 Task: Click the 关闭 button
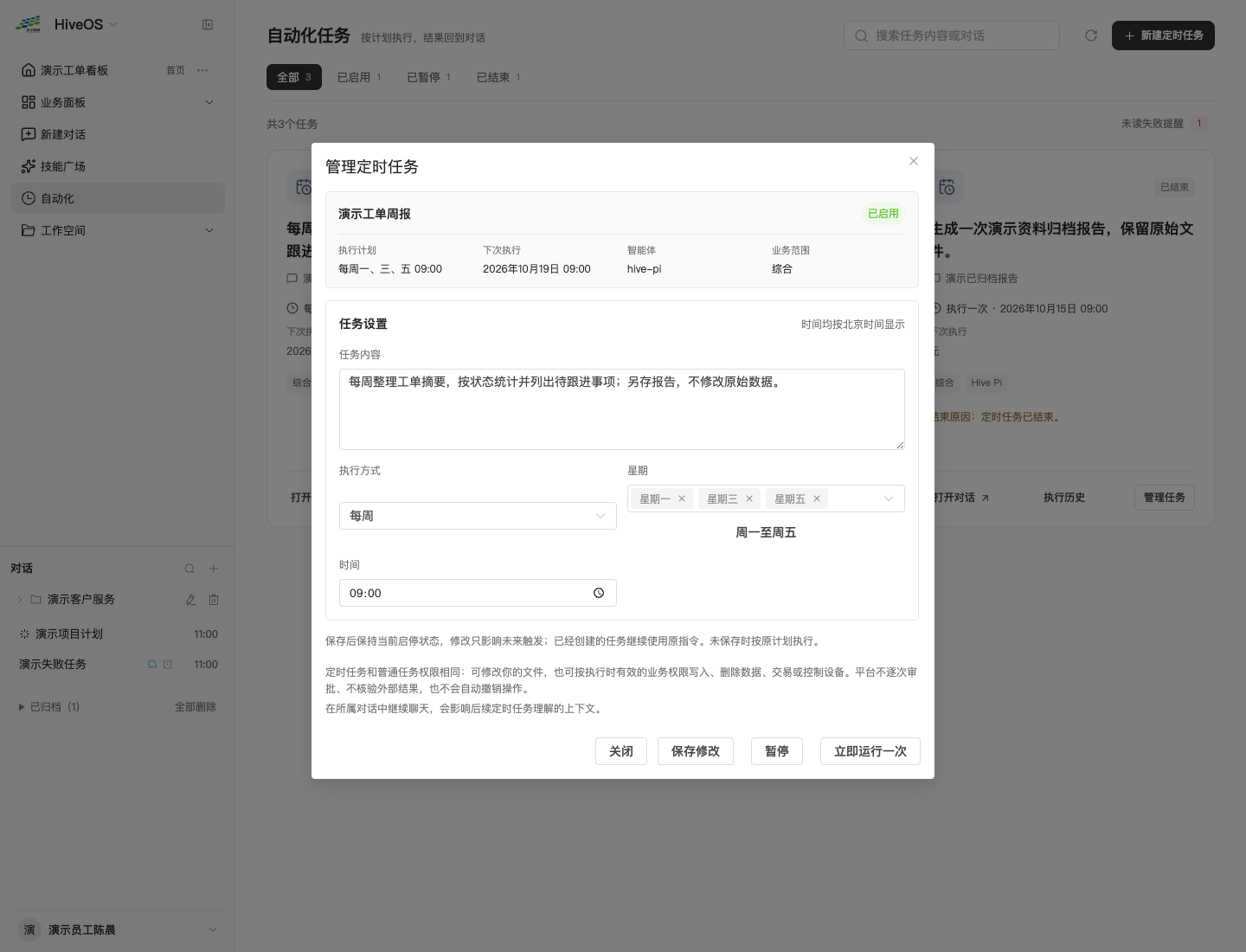point(621,751)
